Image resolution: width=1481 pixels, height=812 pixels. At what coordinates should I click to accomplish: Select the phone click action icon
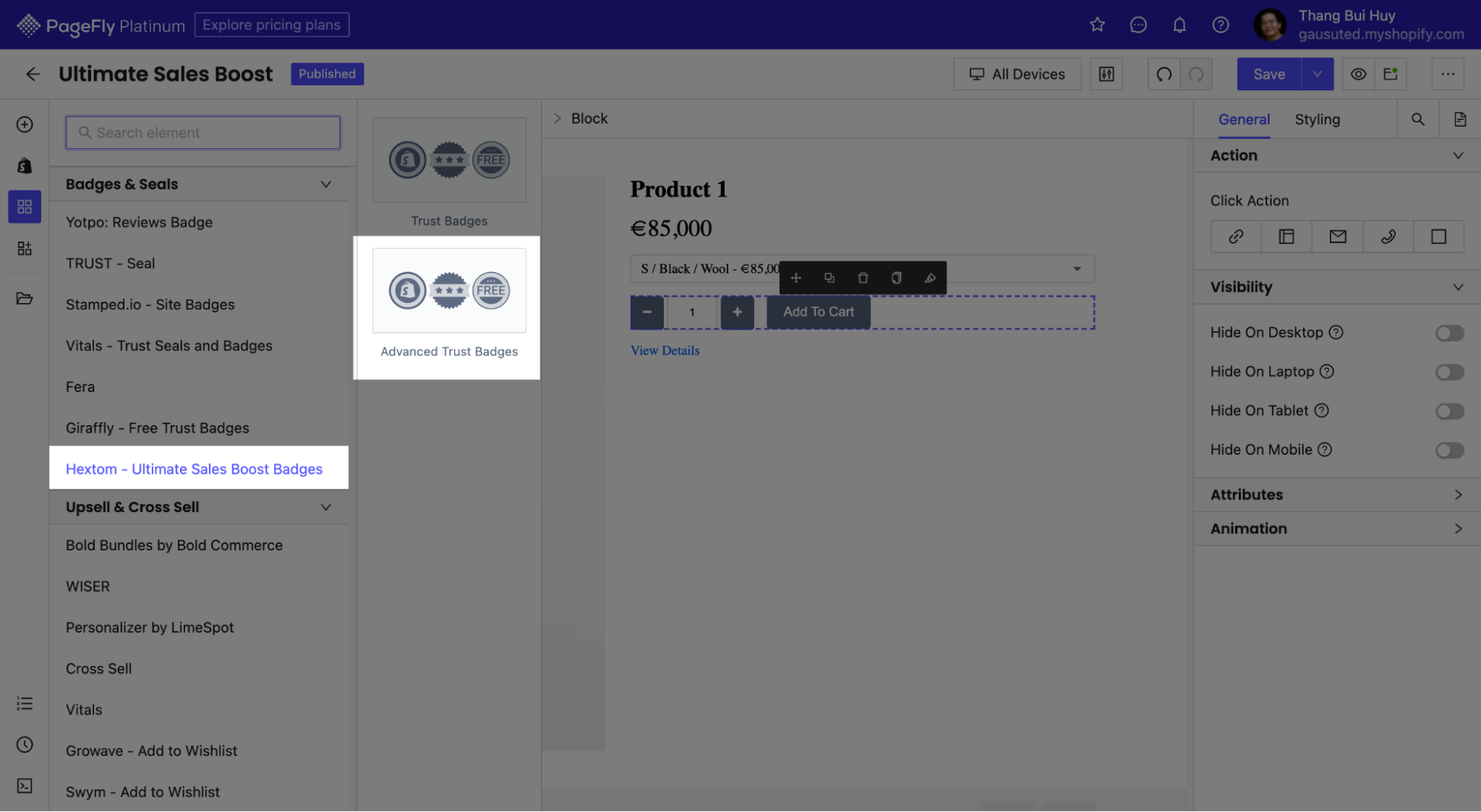pyautogui.click(x=1388, y=236)
